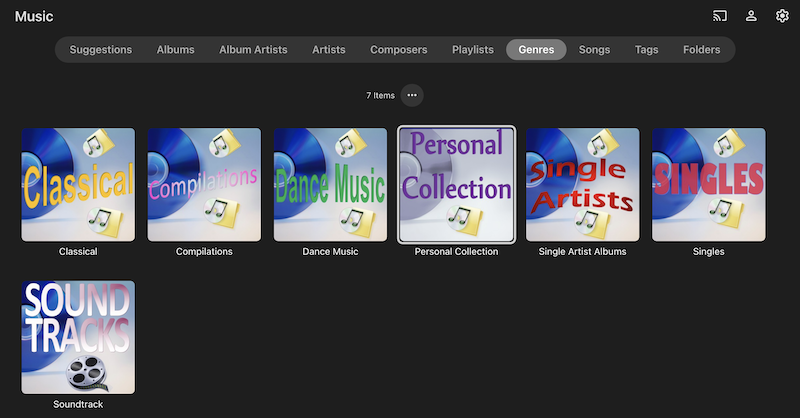Click the cast to device icon
The height and width of the screenshot is (418, 800).
pos(720,16)
